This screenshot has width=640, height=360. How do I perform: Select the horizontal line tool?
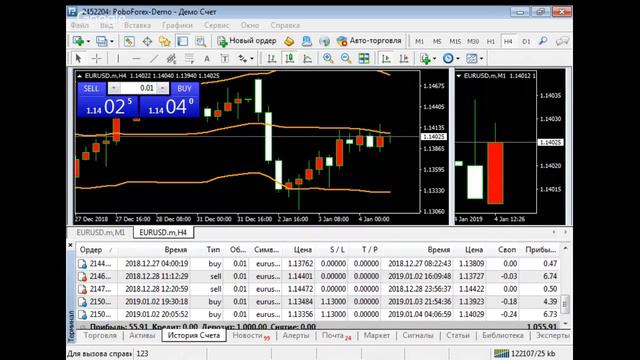(136, 58)
